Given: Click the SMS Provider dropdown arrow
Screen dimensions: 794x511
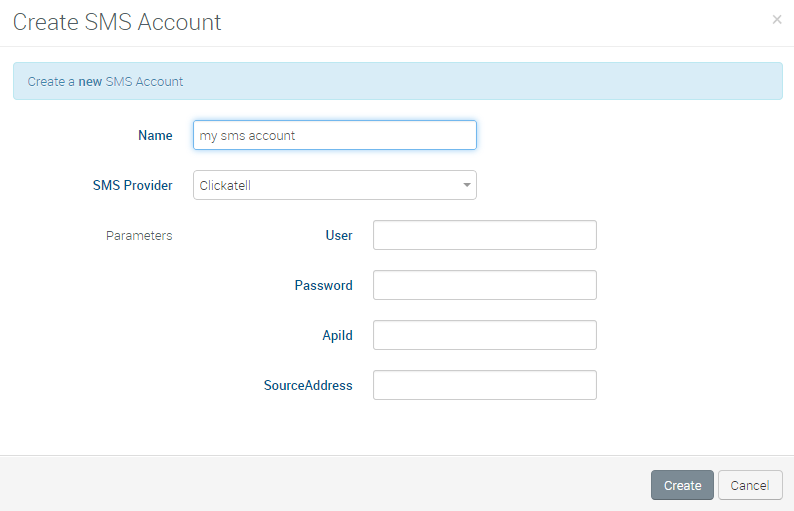Looking at the screenshot, I should click(466, 185).
